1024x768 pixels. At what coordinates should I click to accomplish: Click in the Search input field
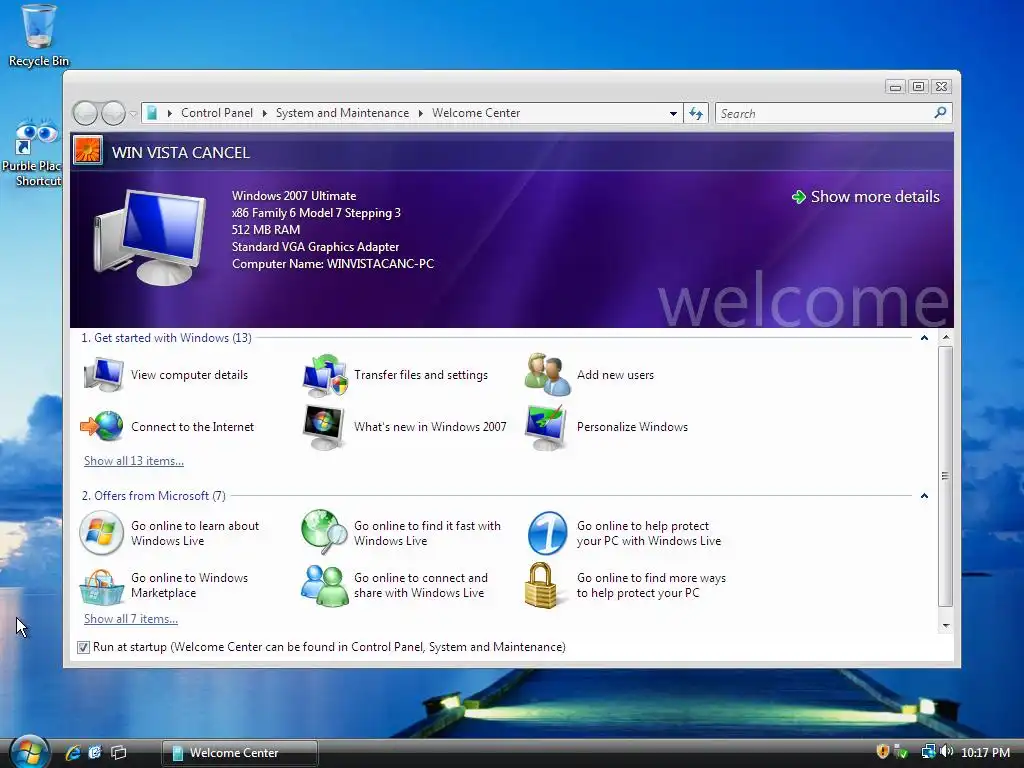(x=825, y=114)
